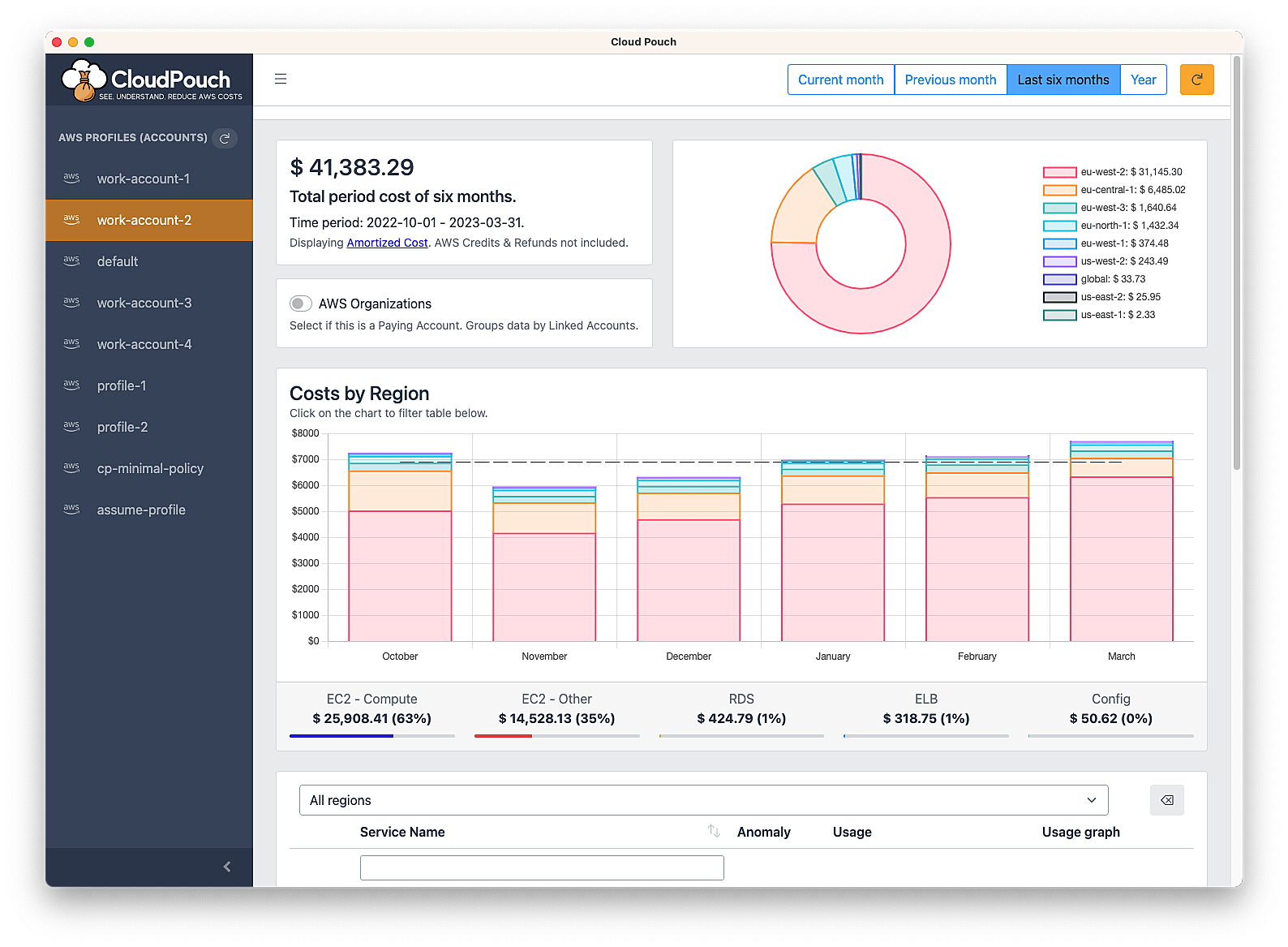Image resolution: width=1288 pixels, height=947 pixels.
Task: Select the Last six months tab
Action: coord(1063,80)
